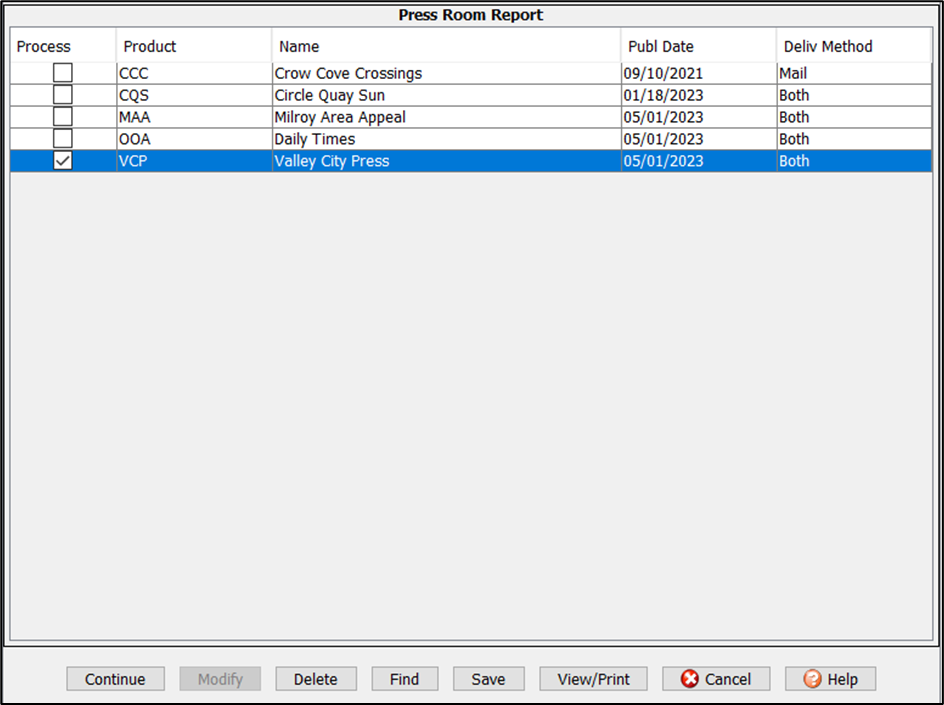Click the Delete button
This screenshot has width=944, height=705.
pos(315,679)
